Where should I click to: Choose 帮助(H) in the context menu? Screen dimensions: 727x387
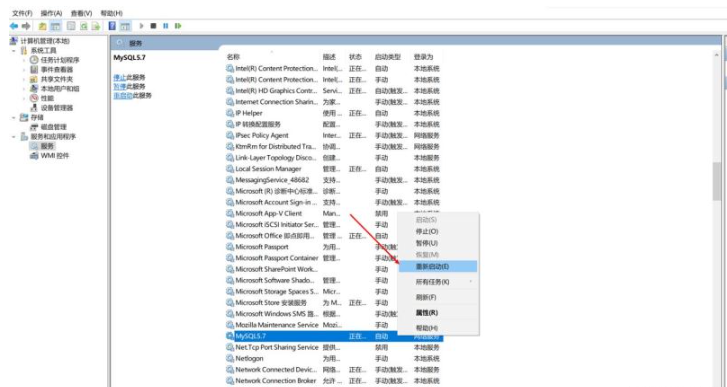tap(438, 328)
